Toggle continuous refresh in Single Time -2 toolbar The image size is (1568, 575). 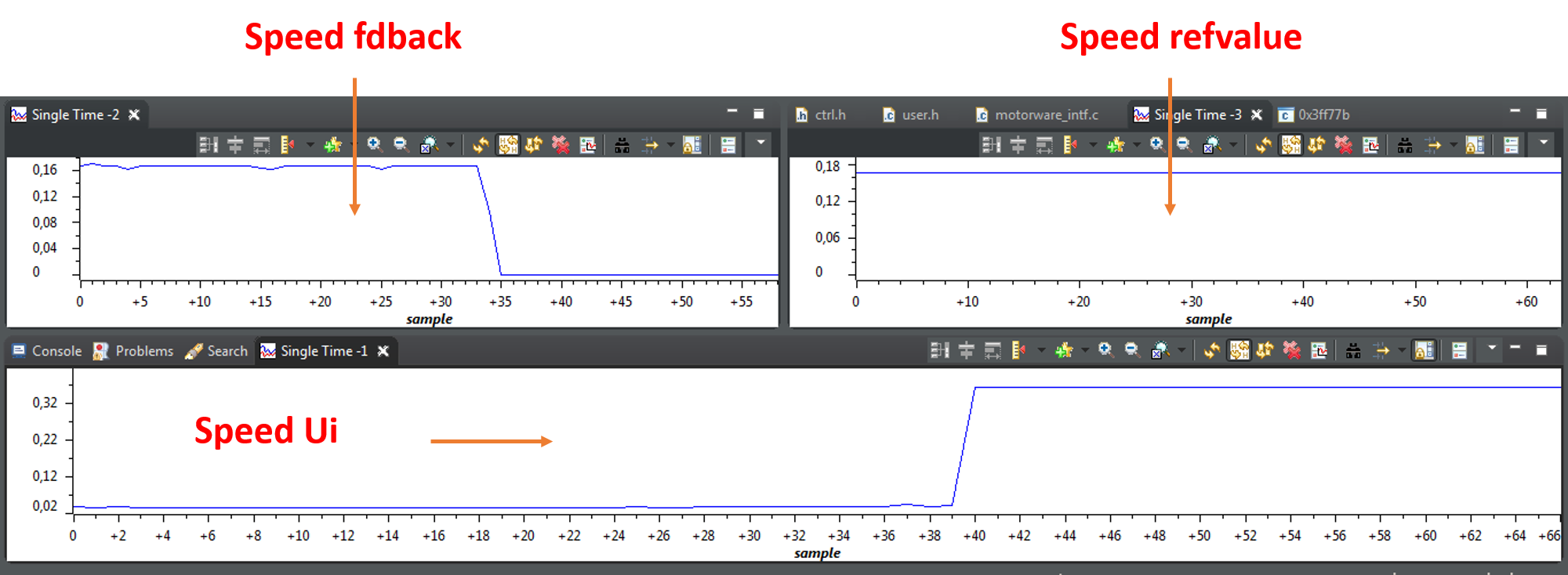pos(508,145)
